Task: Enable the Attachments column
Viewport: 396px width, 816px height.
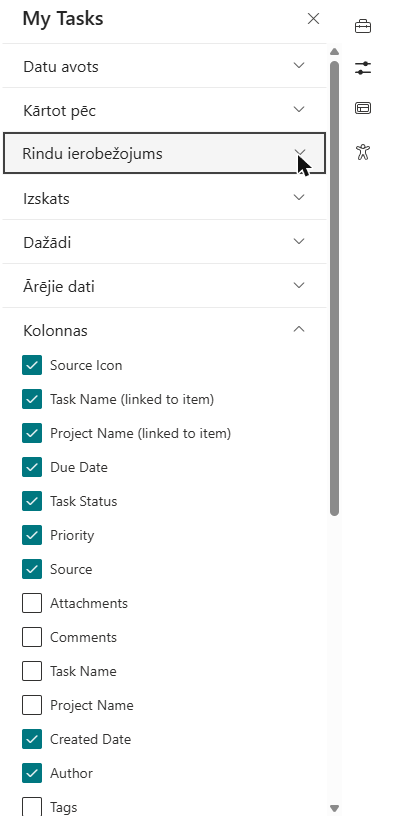Action: pos(32,603)
